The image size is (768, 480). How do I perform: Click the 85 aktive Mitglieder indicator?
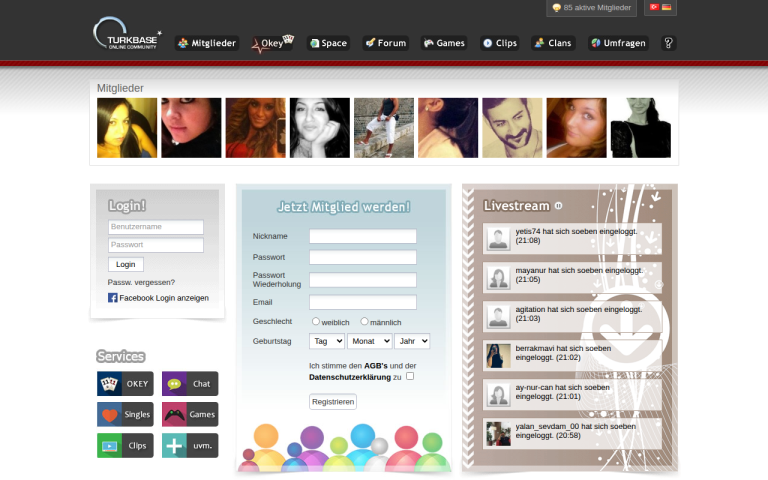[592, 8]
